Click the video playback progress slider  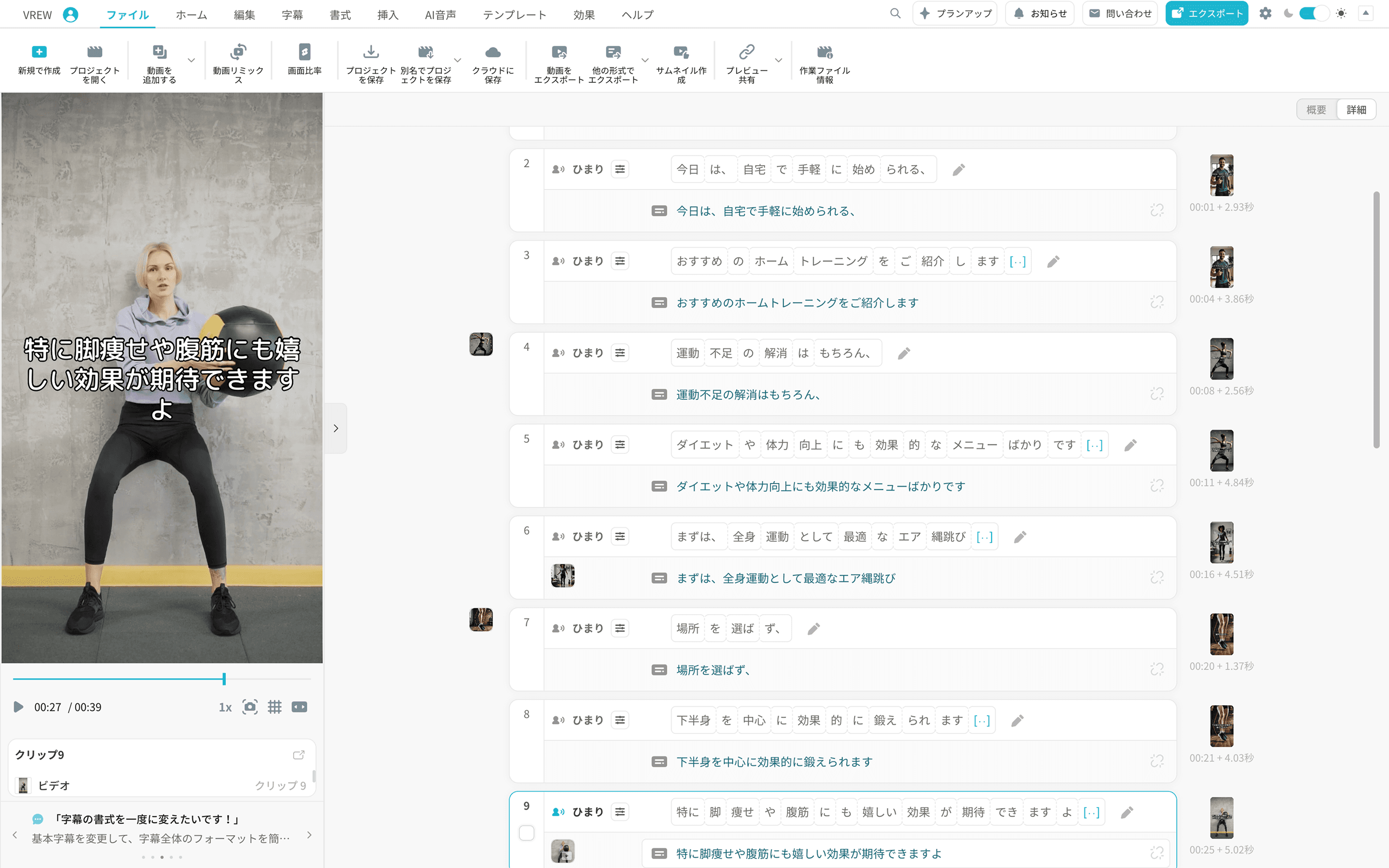tap(162, 679)
